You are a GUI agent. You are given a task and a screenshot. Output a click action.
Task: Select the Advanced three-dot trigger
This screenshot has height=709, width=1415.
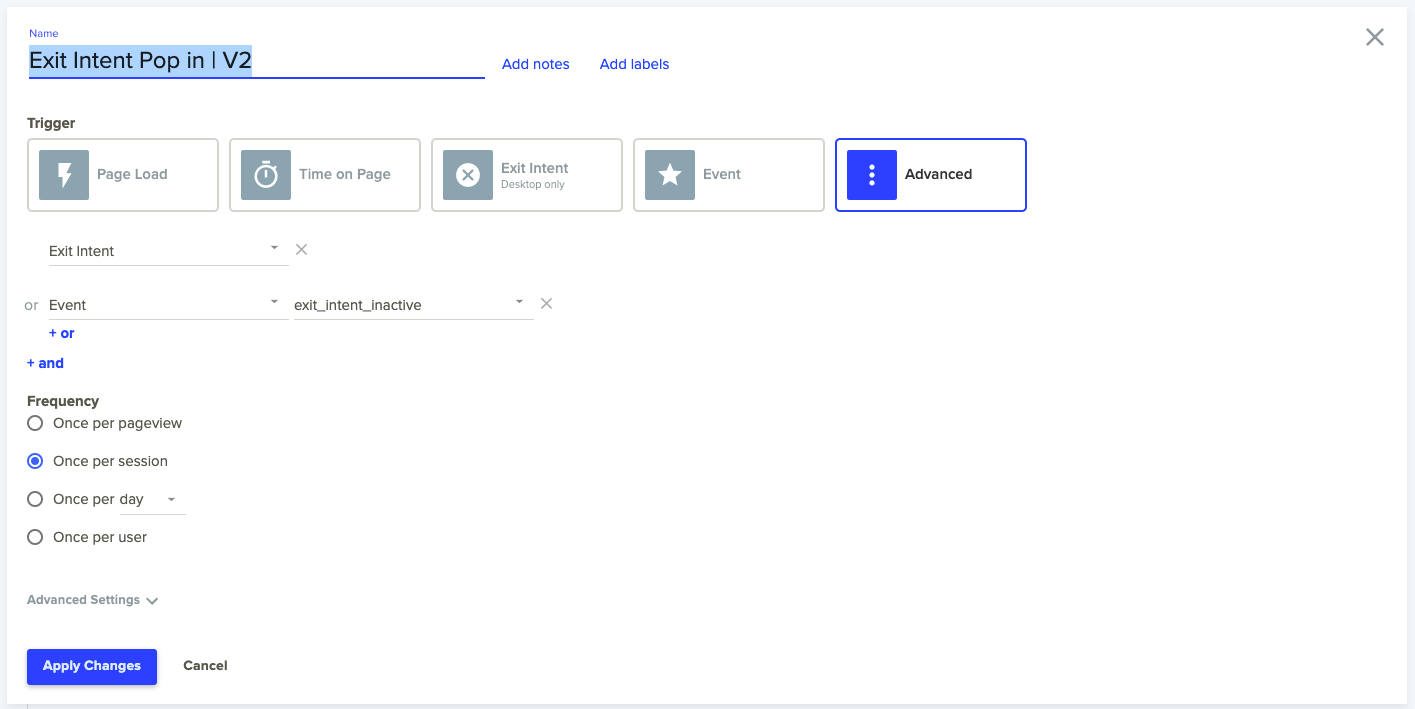pos(930,175)
